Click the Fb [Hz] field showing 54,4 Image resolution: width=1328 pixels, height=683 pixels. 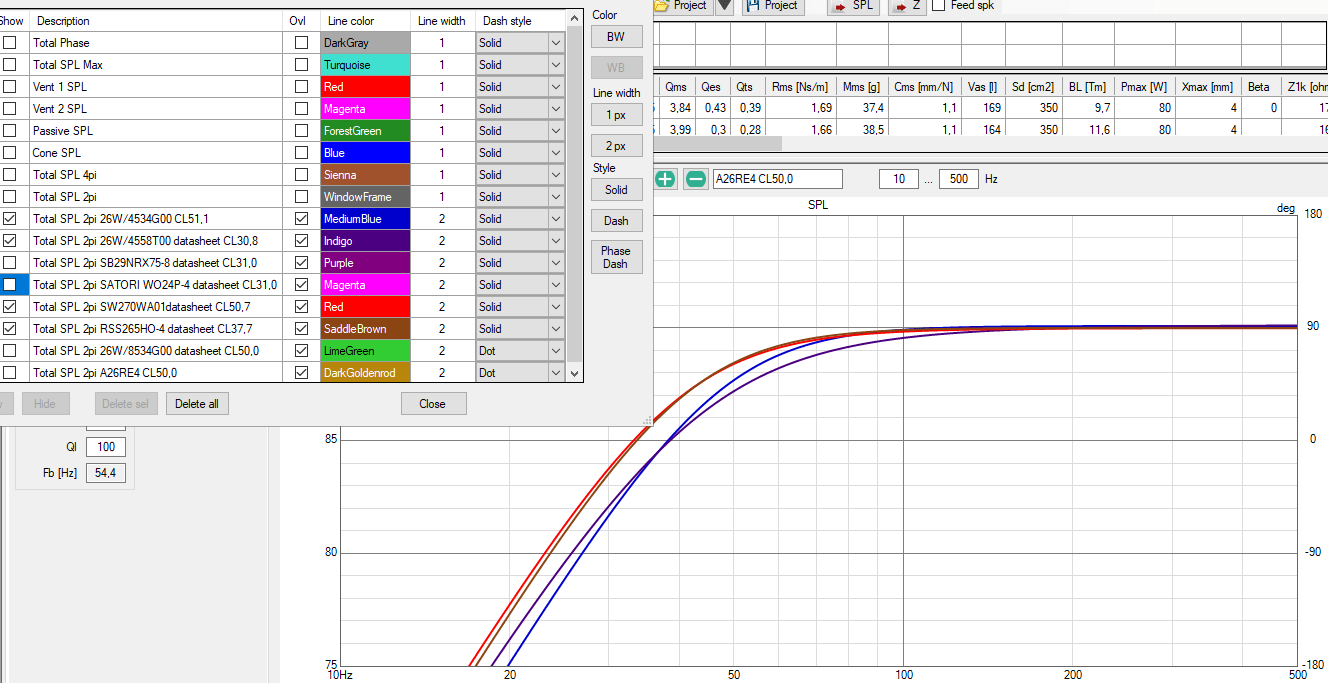(x=106, y=473)
